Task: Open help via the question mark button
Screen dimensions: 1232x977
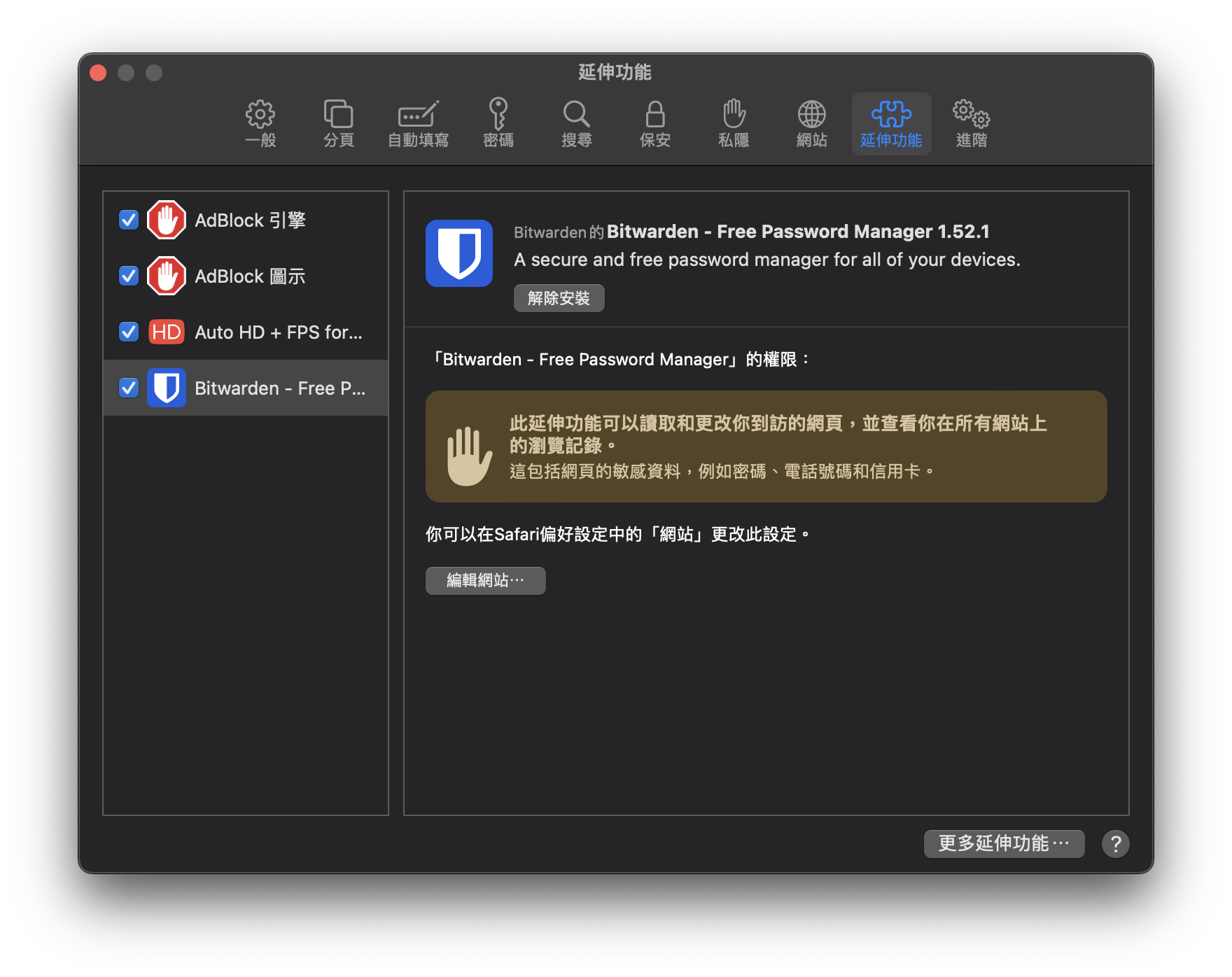Action: click(1116, 843)
